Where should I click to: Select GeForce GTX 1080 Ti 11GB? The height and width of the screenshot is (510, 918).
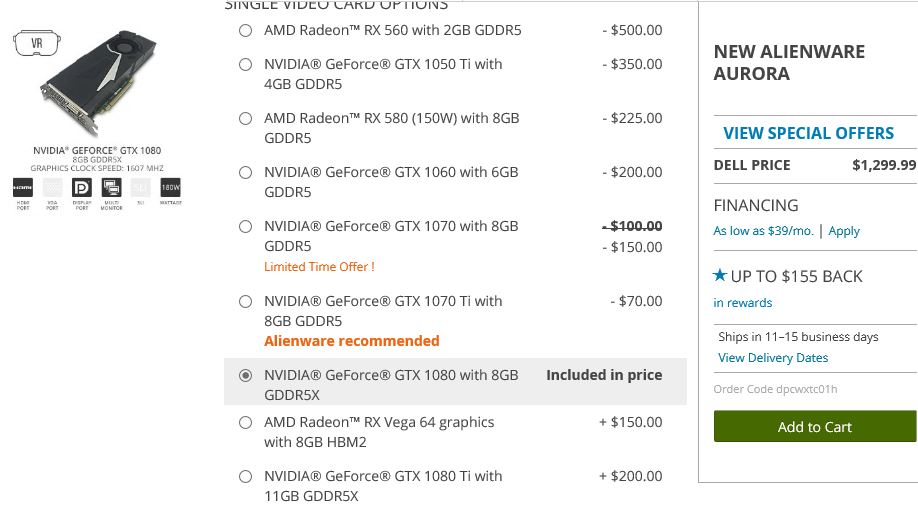click(x=245, y=476)
